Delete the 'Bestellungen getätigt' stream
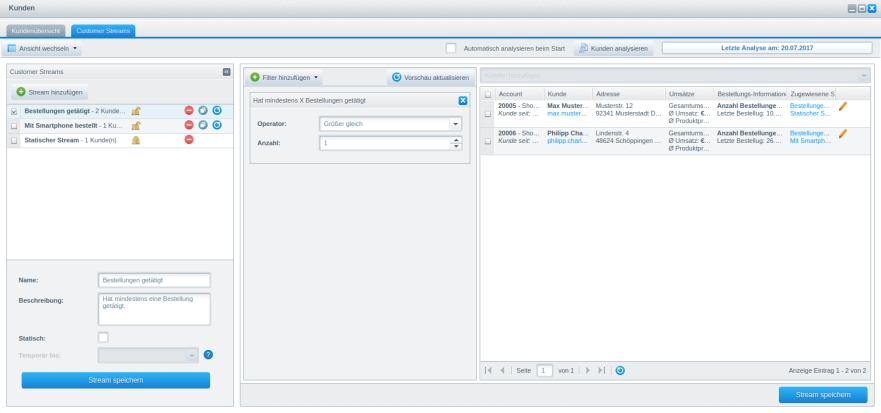The image size is (881, 413). 189,111
